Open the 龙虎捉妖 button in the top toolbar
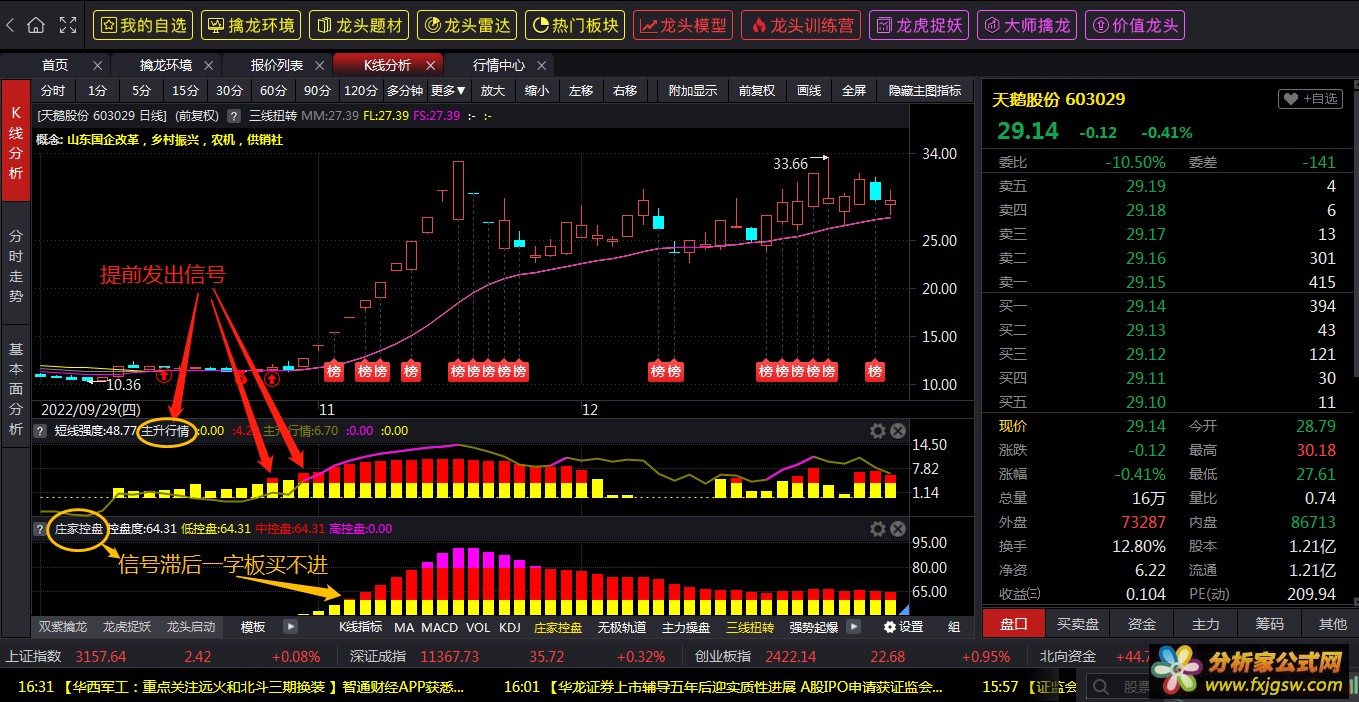Viewport: 1359px width, 702px height. [x=919, y=25]
